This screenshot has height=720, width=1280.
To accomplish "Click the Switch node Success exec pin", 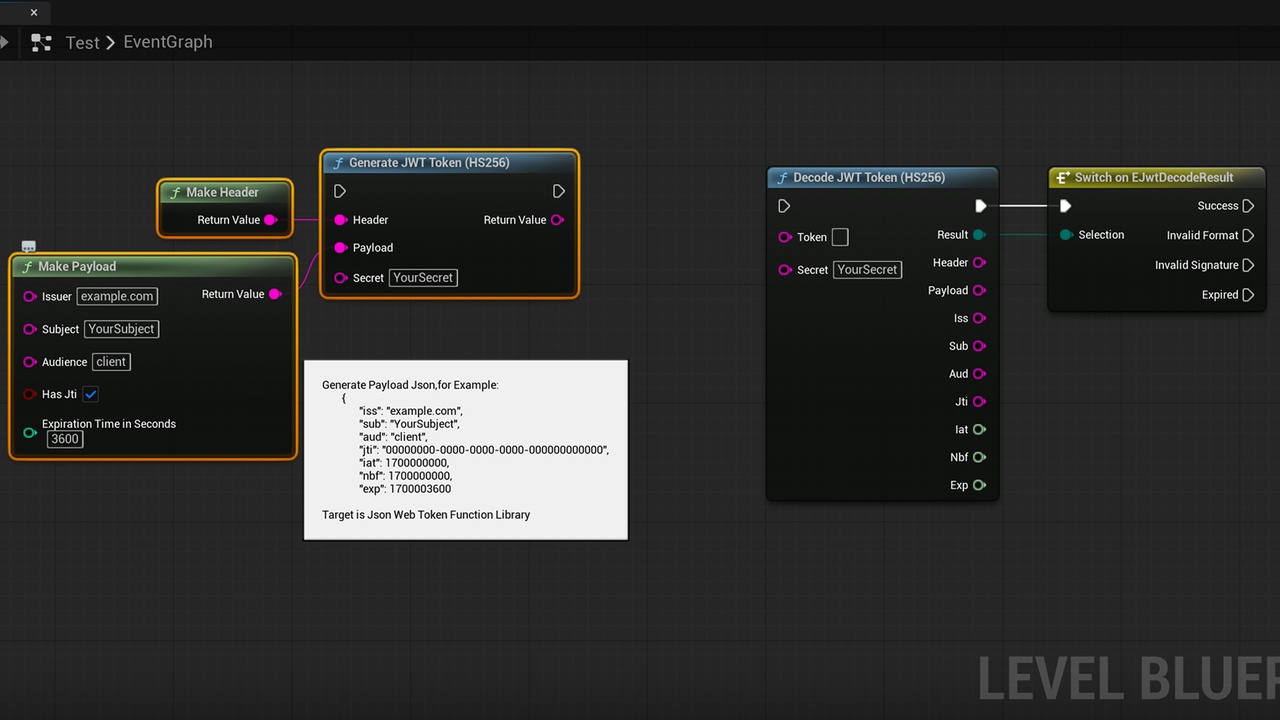I will (1248, 206).
